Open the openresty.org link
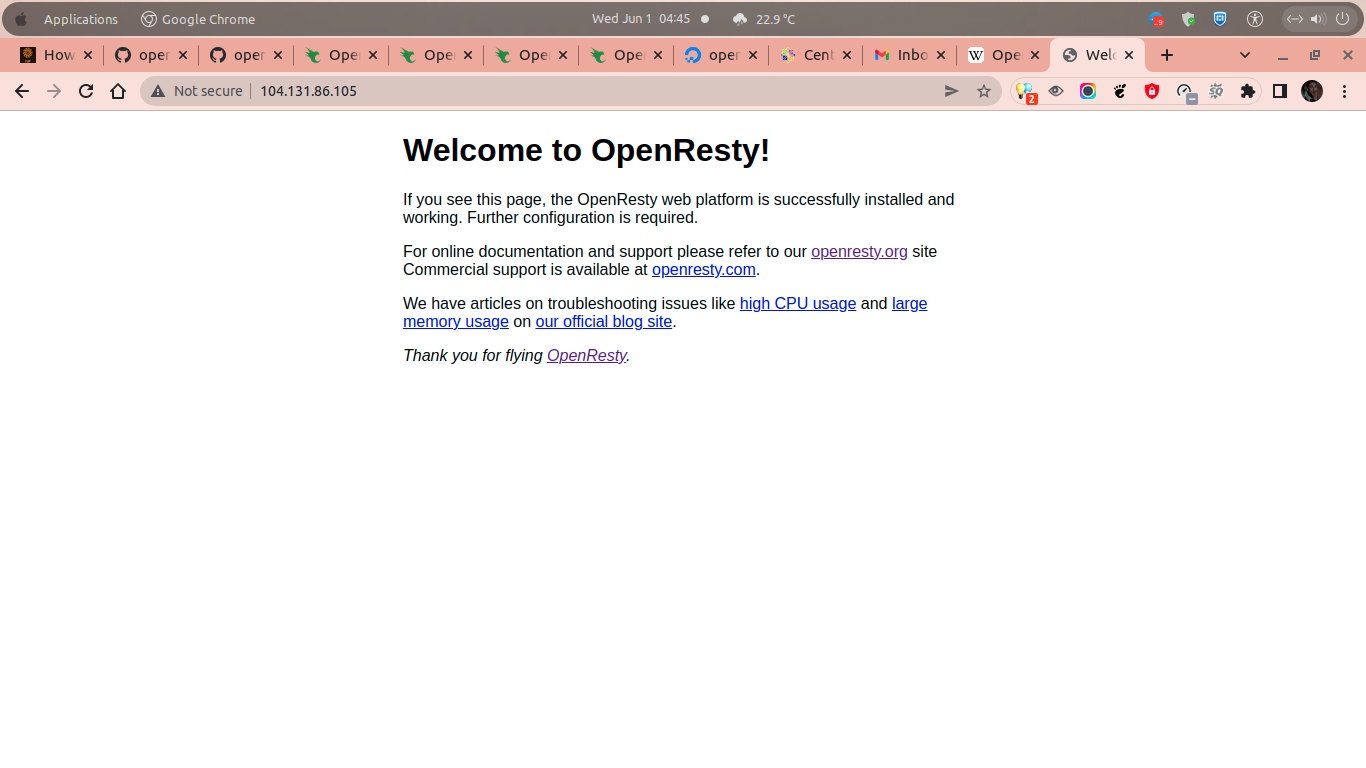This screenshot has width=1366, height=768. [859, 252]
